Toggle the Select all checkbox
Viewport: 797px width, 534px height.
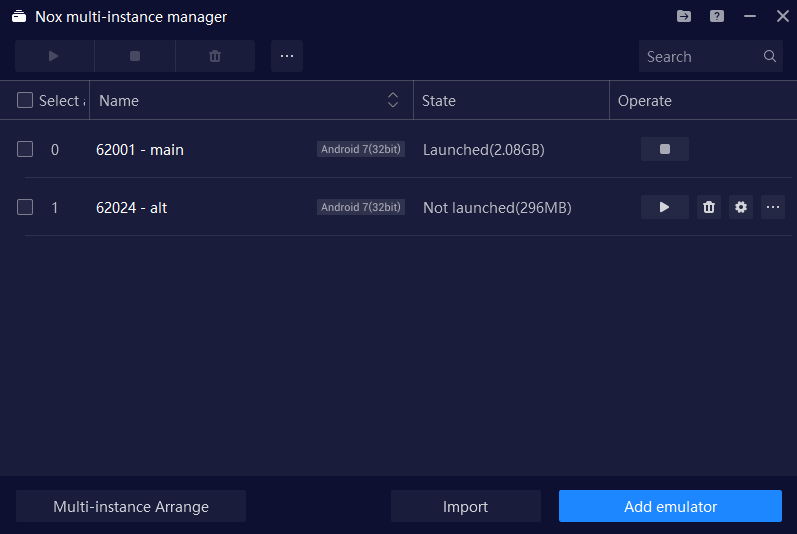click(x=25, y=100)
